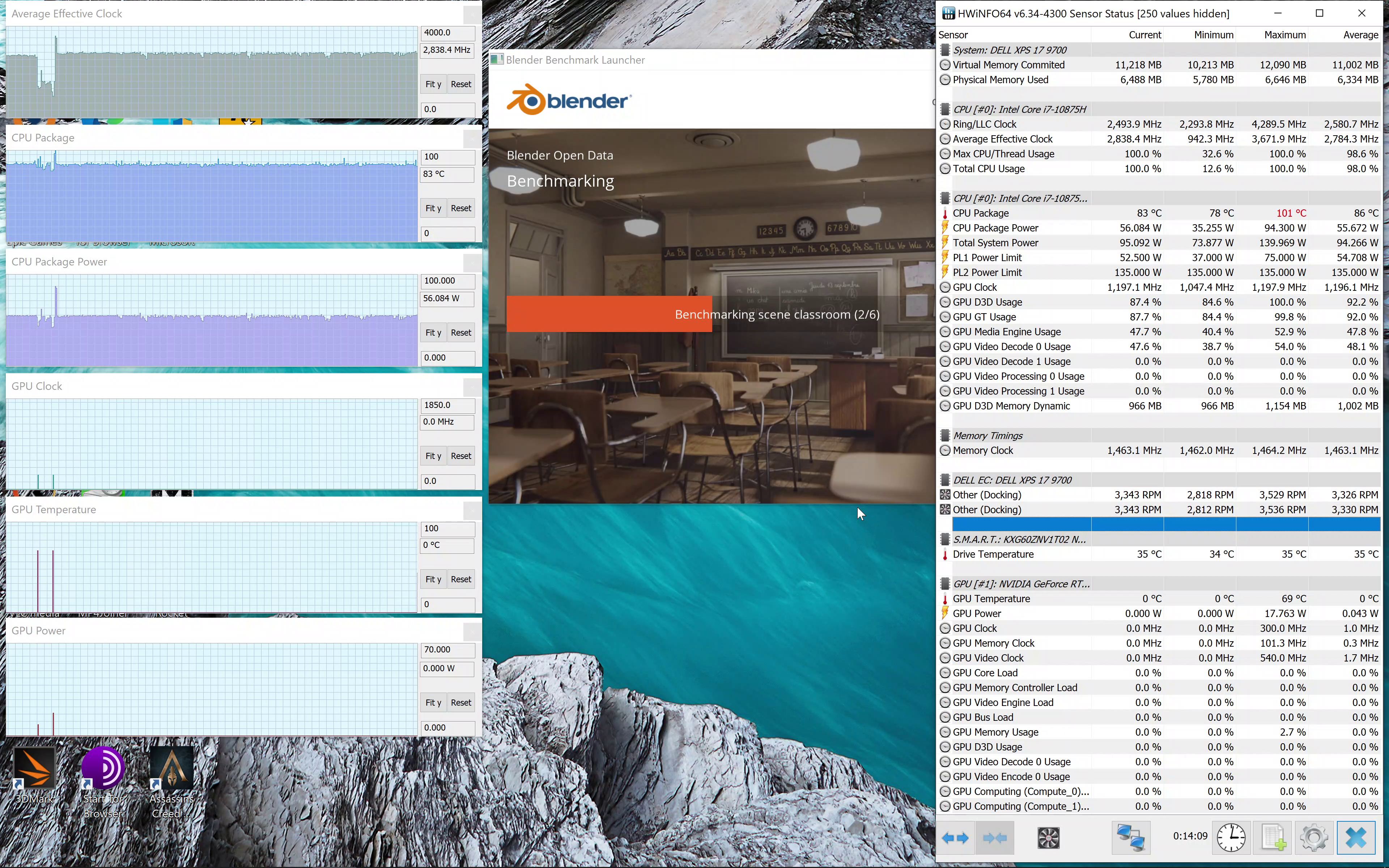Click the lightning icon beside PL1 Power Limit
Image resolution: width=1389 pixels, height=868 pixels.
click(945, 258)
